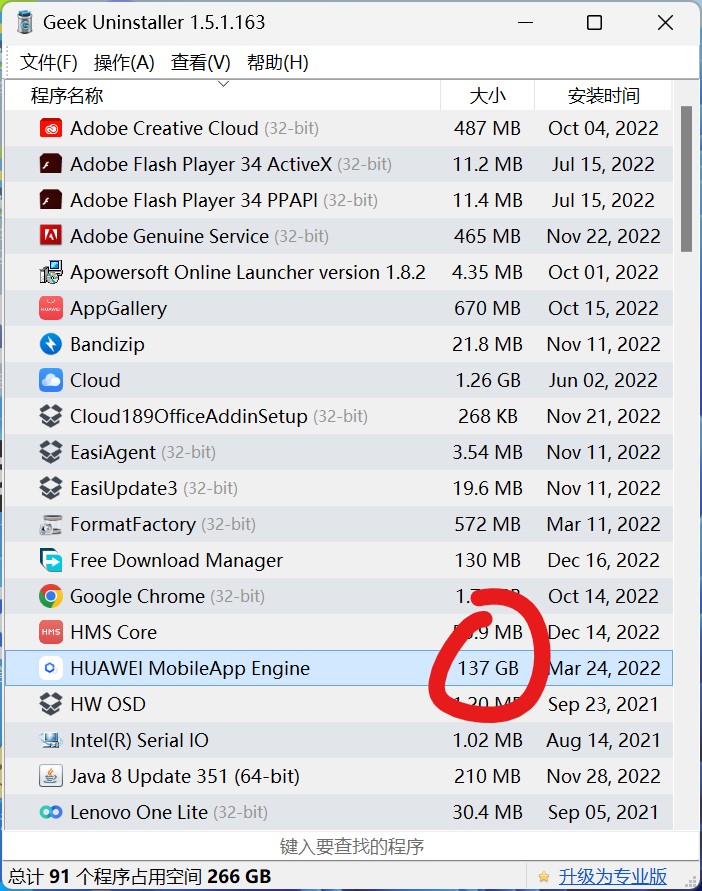Click the Sep 05, 2021 install date

pyautogui.click(x=604, y=812)
